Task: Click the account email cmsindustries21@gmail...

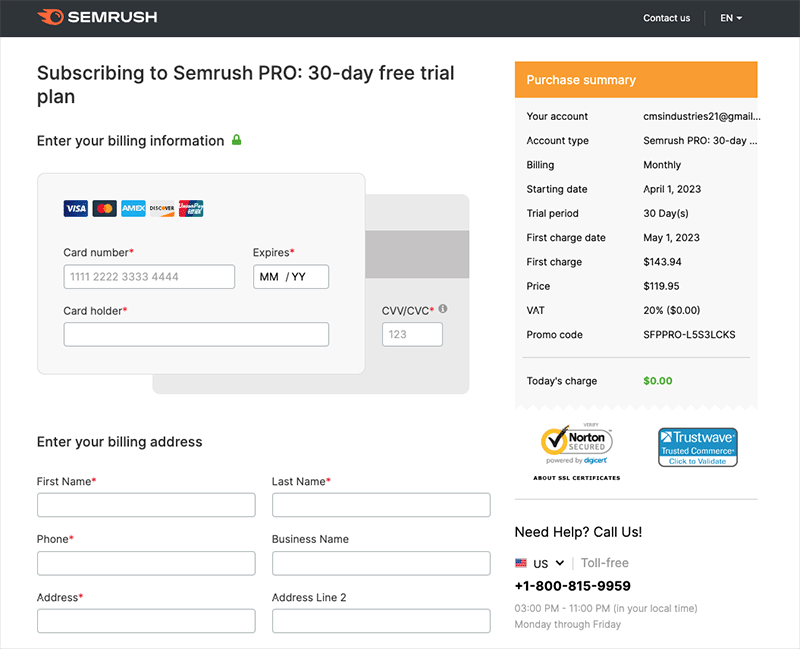Action: pyautogui.click(x=702, y=116)
